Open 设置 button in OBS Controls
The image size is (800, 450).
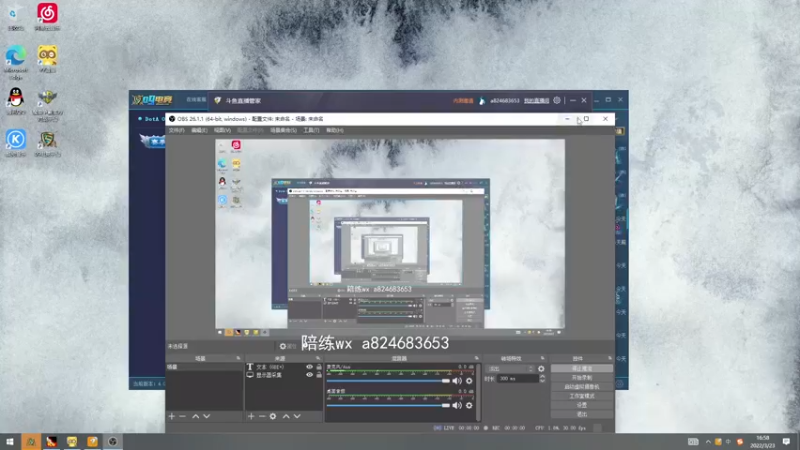582,405
